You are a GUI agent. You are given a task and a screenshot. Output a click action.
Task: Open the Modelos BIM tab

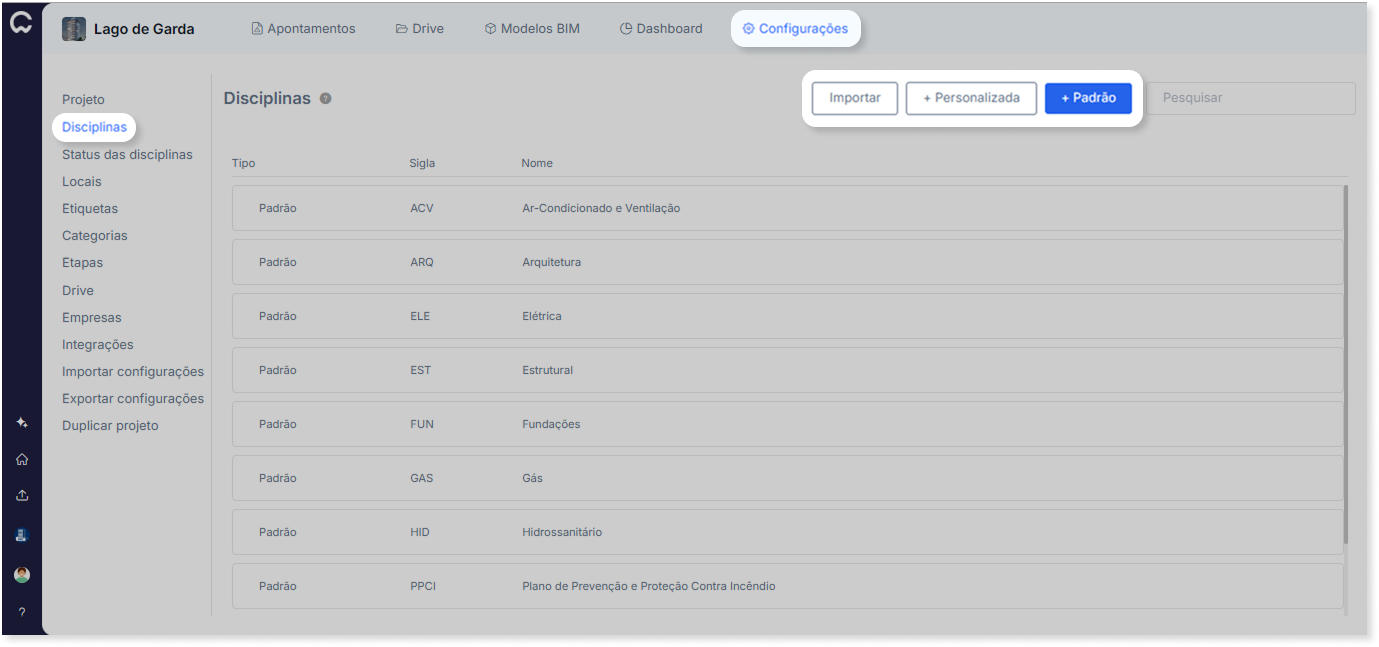tap(532, 29)
